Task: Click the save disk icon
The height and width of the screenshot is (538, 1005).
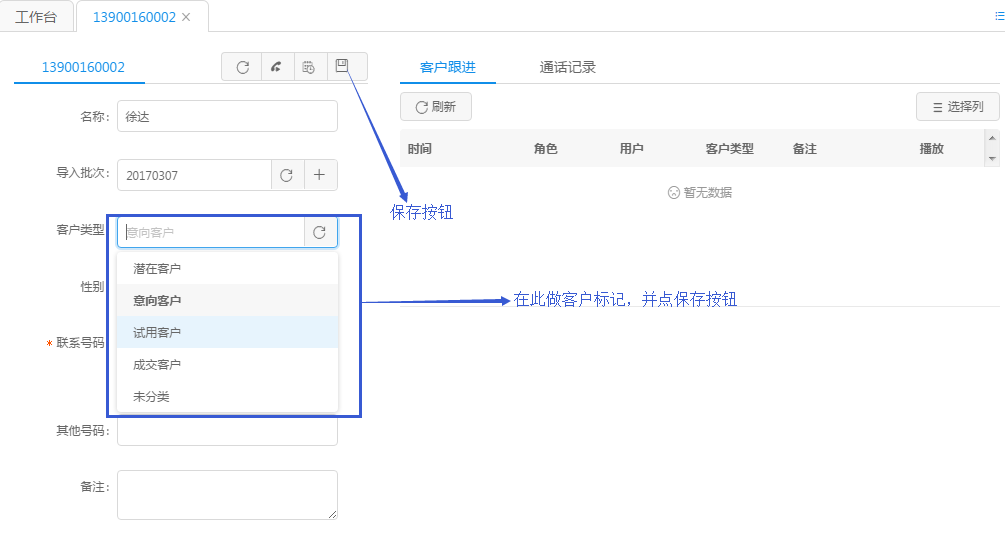Action: tap(342, 66)
